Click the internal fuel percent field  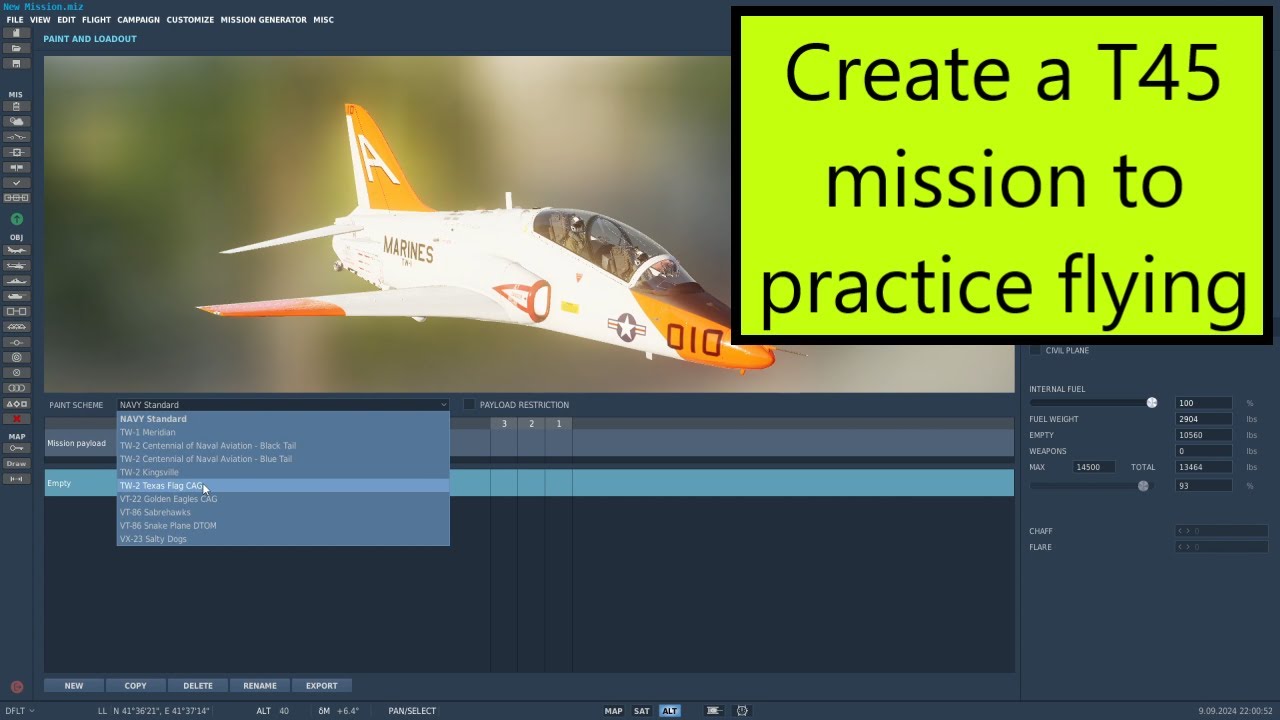coord(1203,403)
